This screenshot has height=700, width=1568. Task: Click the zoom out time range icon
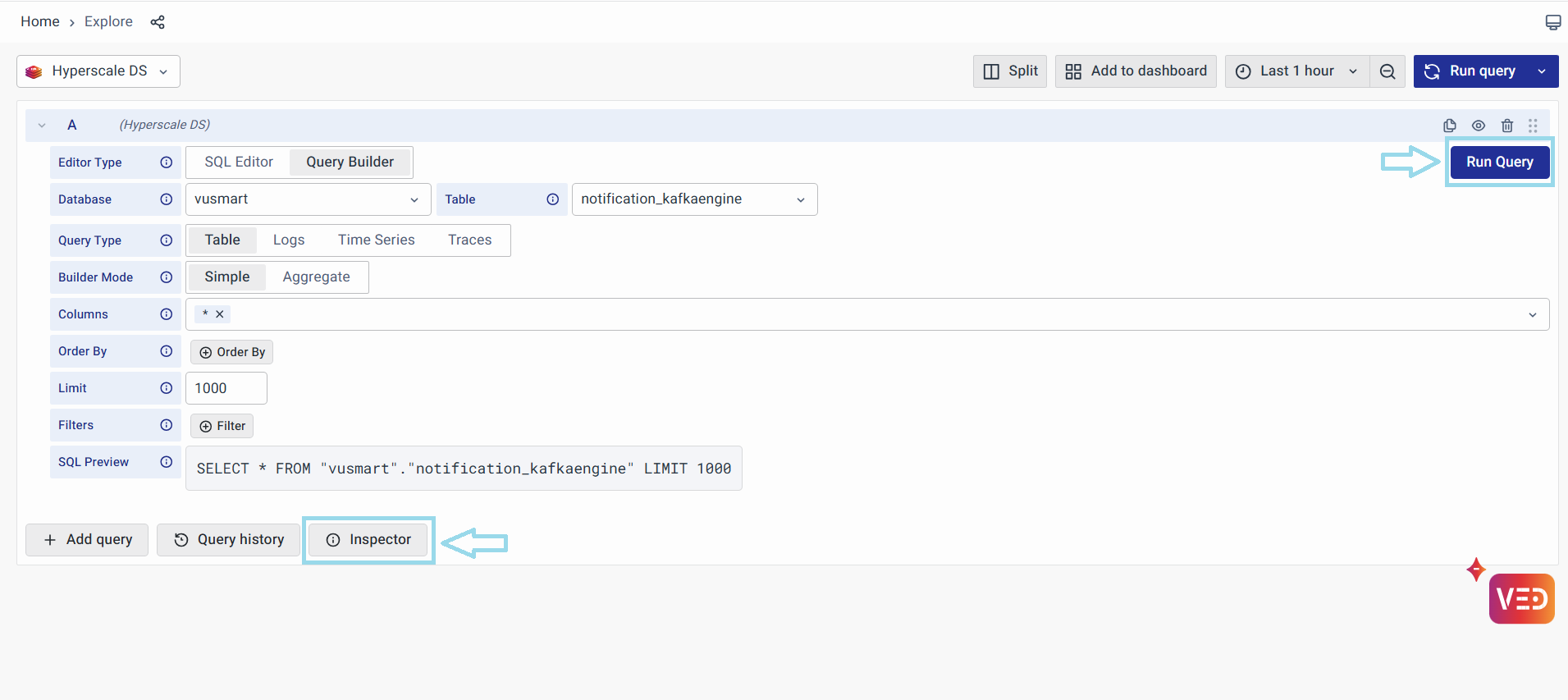click(x=1387, y=71)
